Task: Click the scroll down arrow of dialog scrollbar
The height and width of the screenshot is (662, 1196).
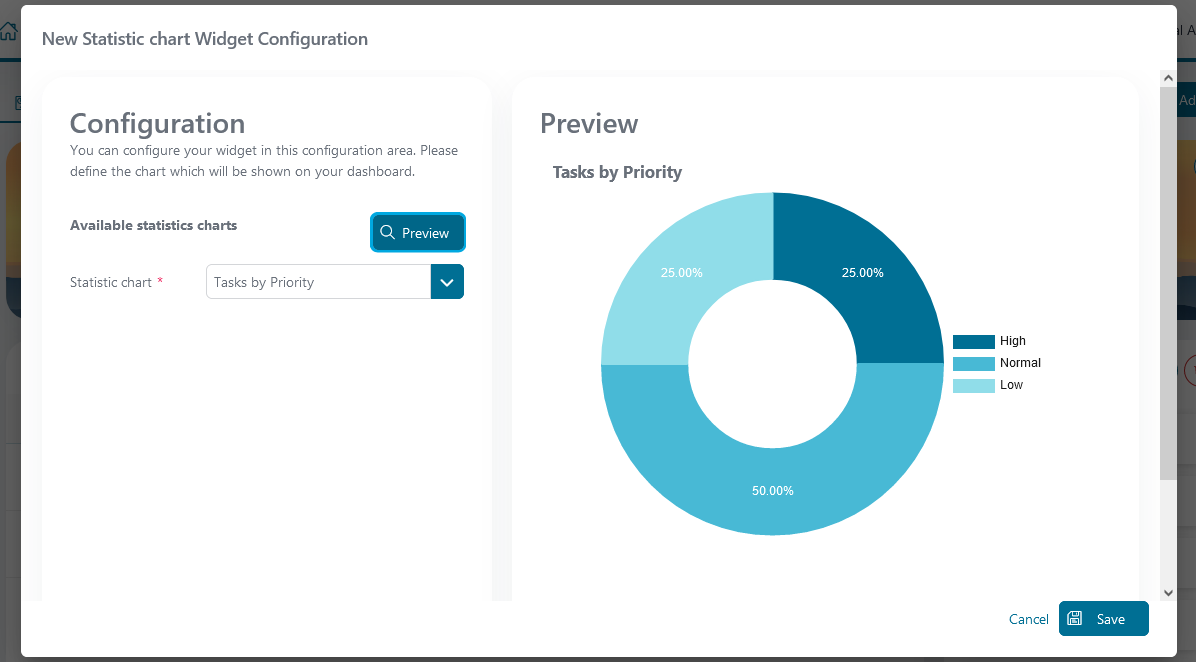Action: 1168,593
